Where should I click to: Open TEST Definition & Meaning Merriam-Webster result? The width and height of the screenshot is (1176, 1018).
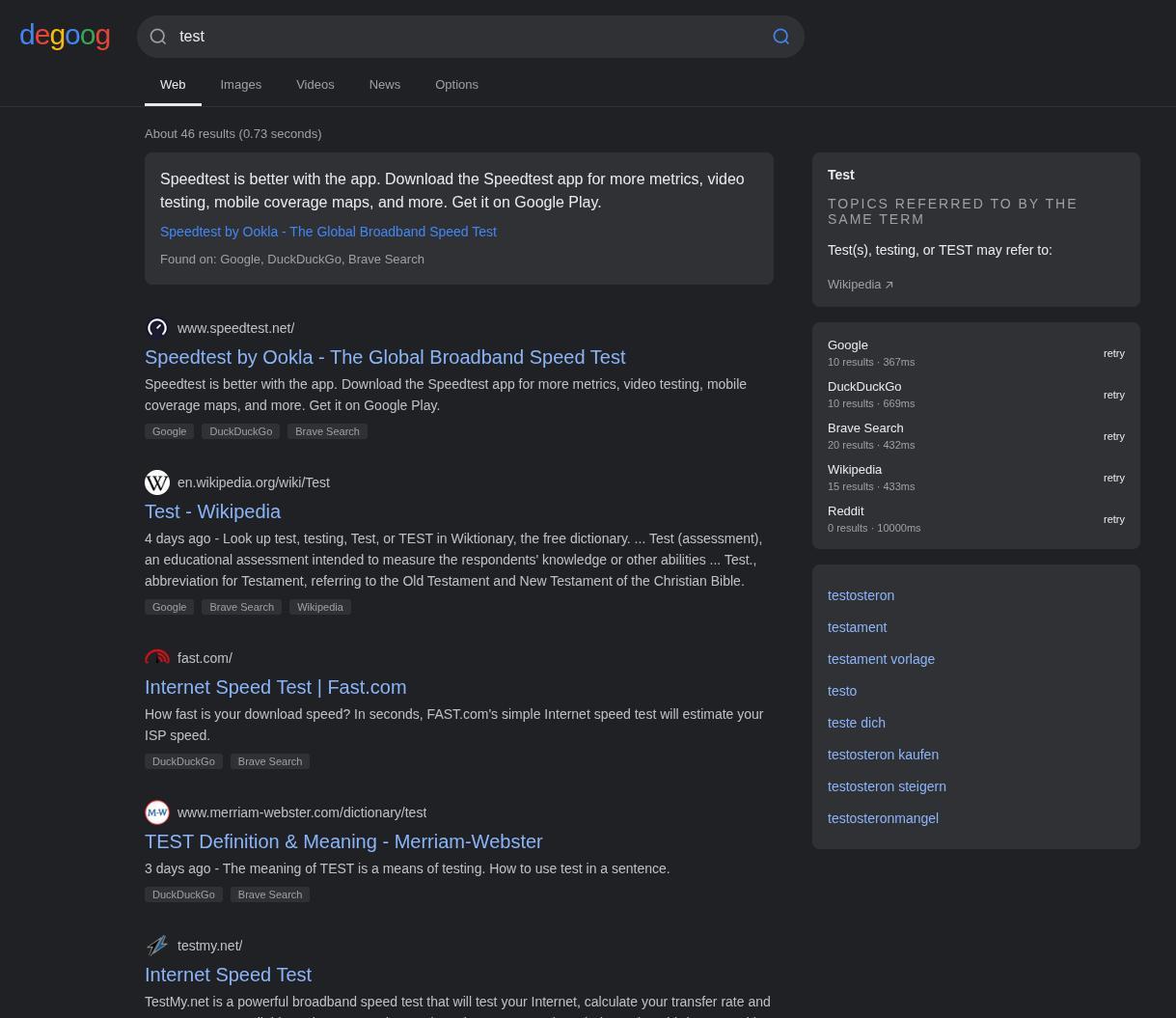point(343,841)
